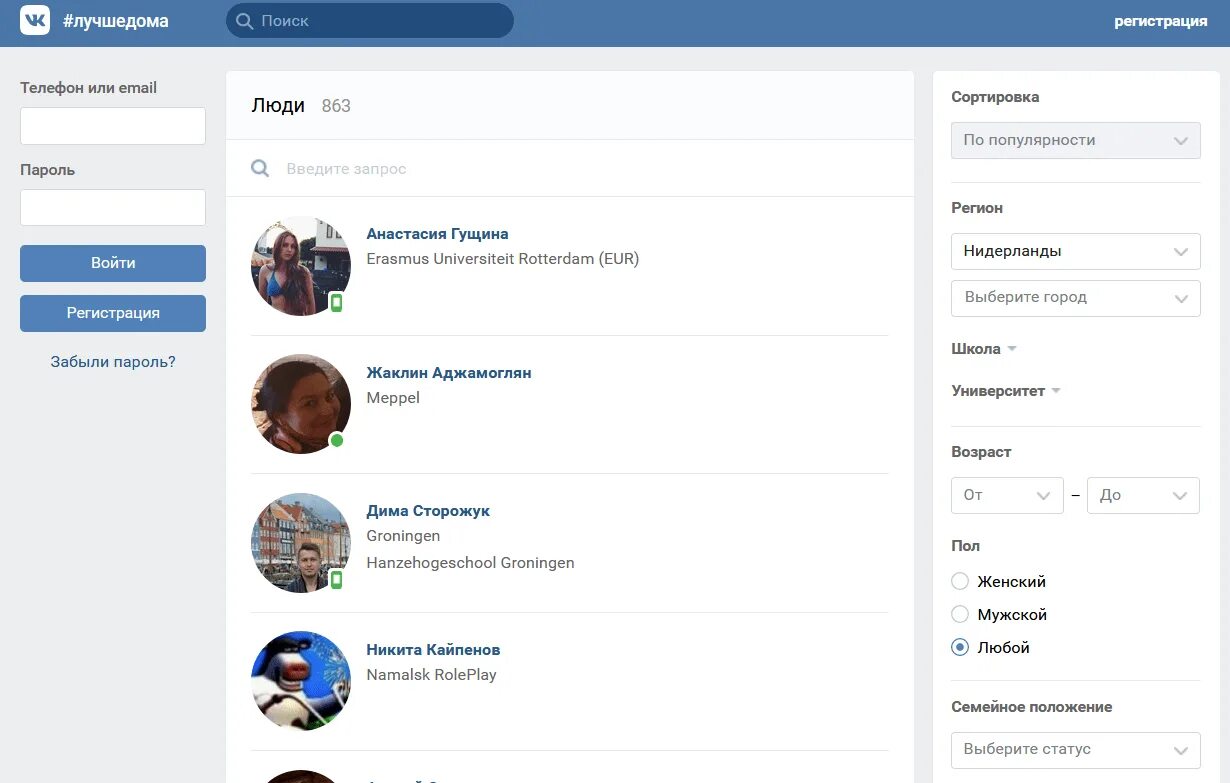Image resolution: width=1230 pixels, height=783 pixels.
Task: Click the Регистрация button in the sidebar
Action: pos(113,313)
